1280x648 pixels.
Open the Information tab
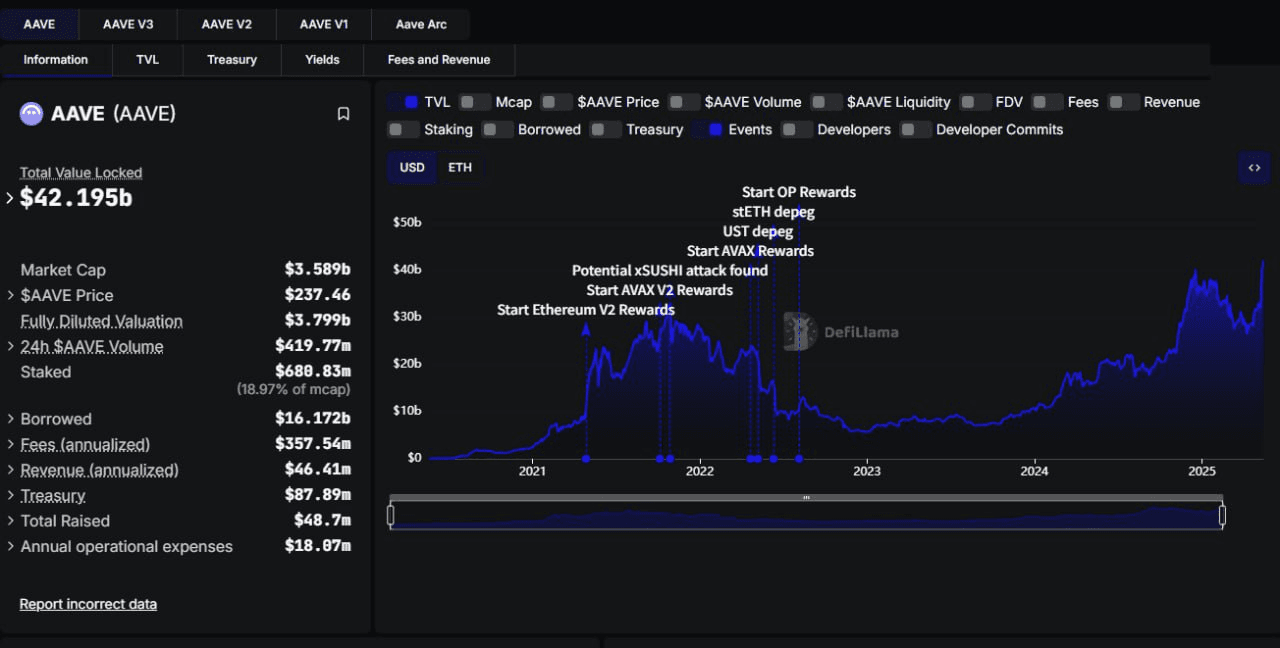point(56,60)
